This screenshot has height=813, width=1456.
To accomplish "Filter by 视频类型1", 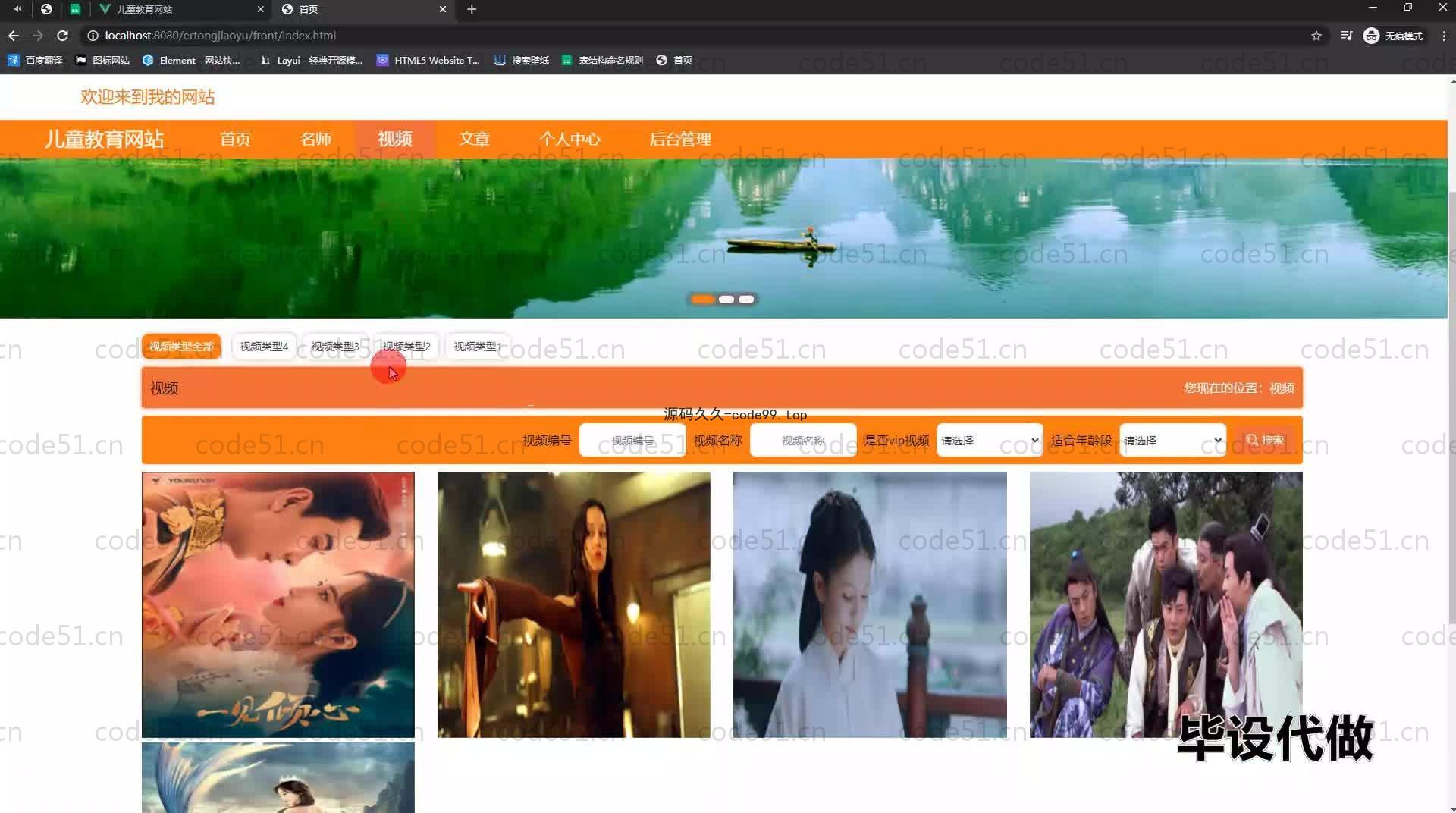I will [478, 347].
